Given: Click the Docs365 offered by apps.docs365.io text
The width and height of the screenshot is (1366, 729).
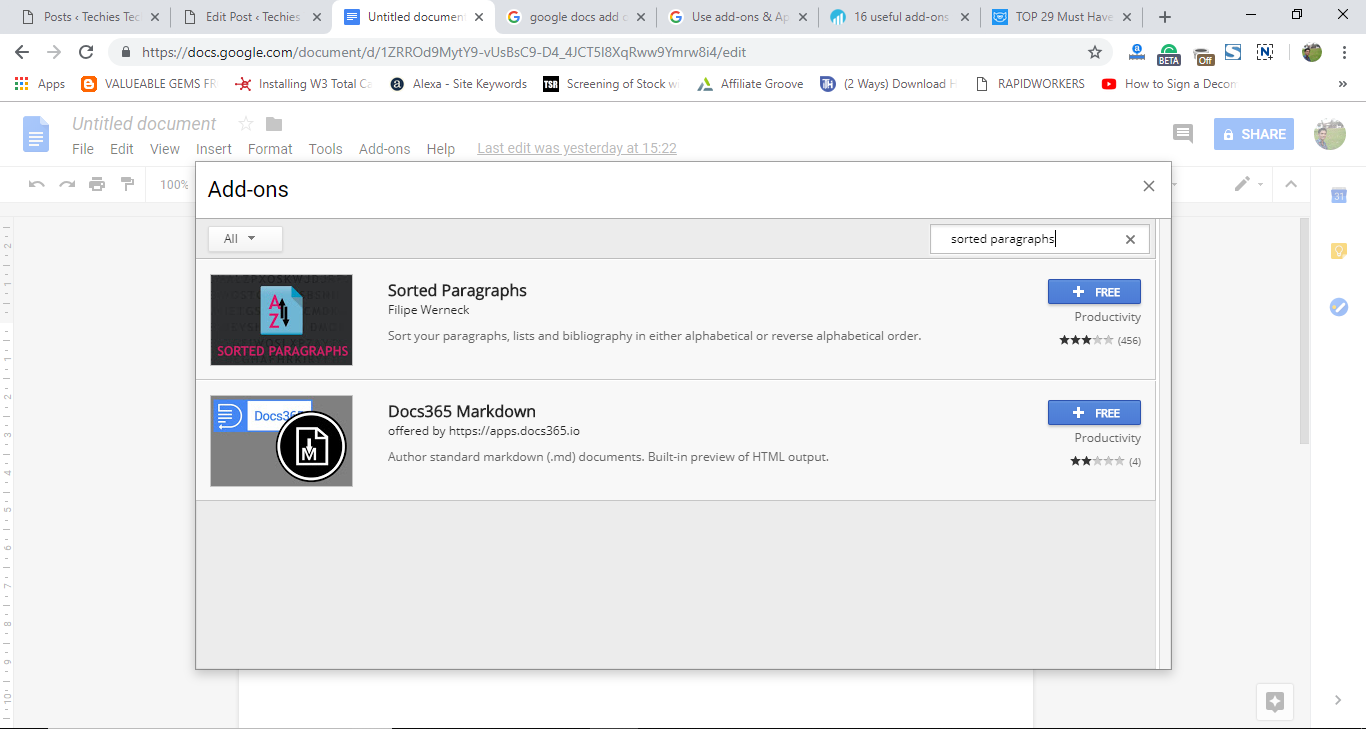Looking at the screenshot, I should point(484,431).
